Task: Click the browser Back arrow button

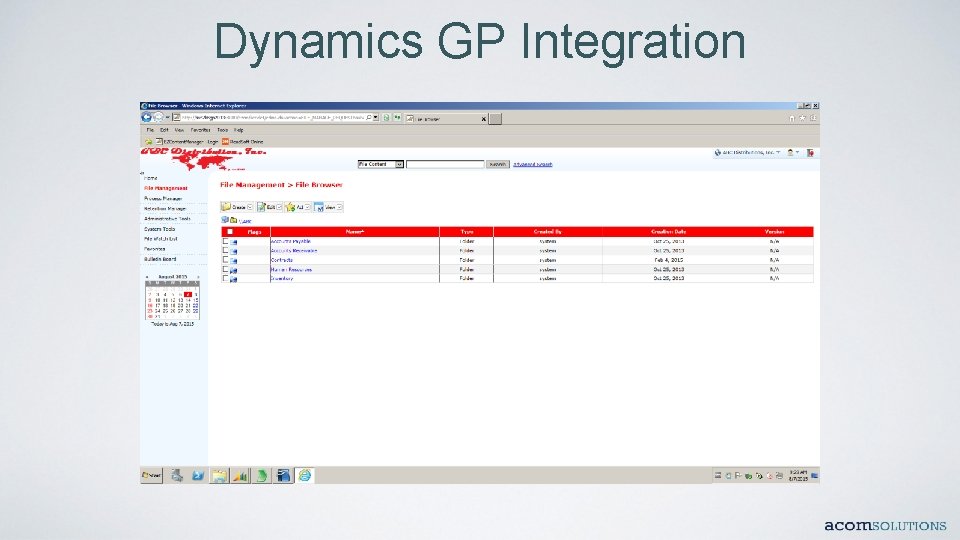Action: coord(146,118)
